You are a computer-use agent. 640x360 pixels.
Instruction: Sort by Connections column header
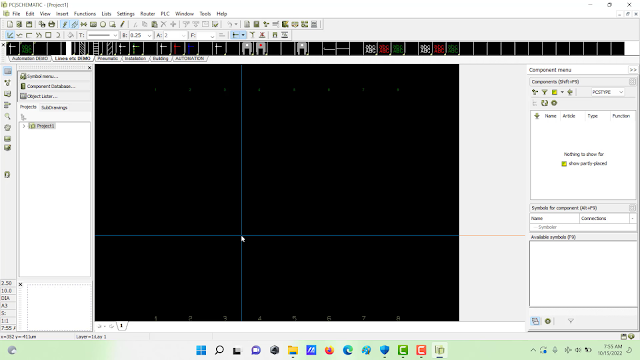tap(604, 218)
